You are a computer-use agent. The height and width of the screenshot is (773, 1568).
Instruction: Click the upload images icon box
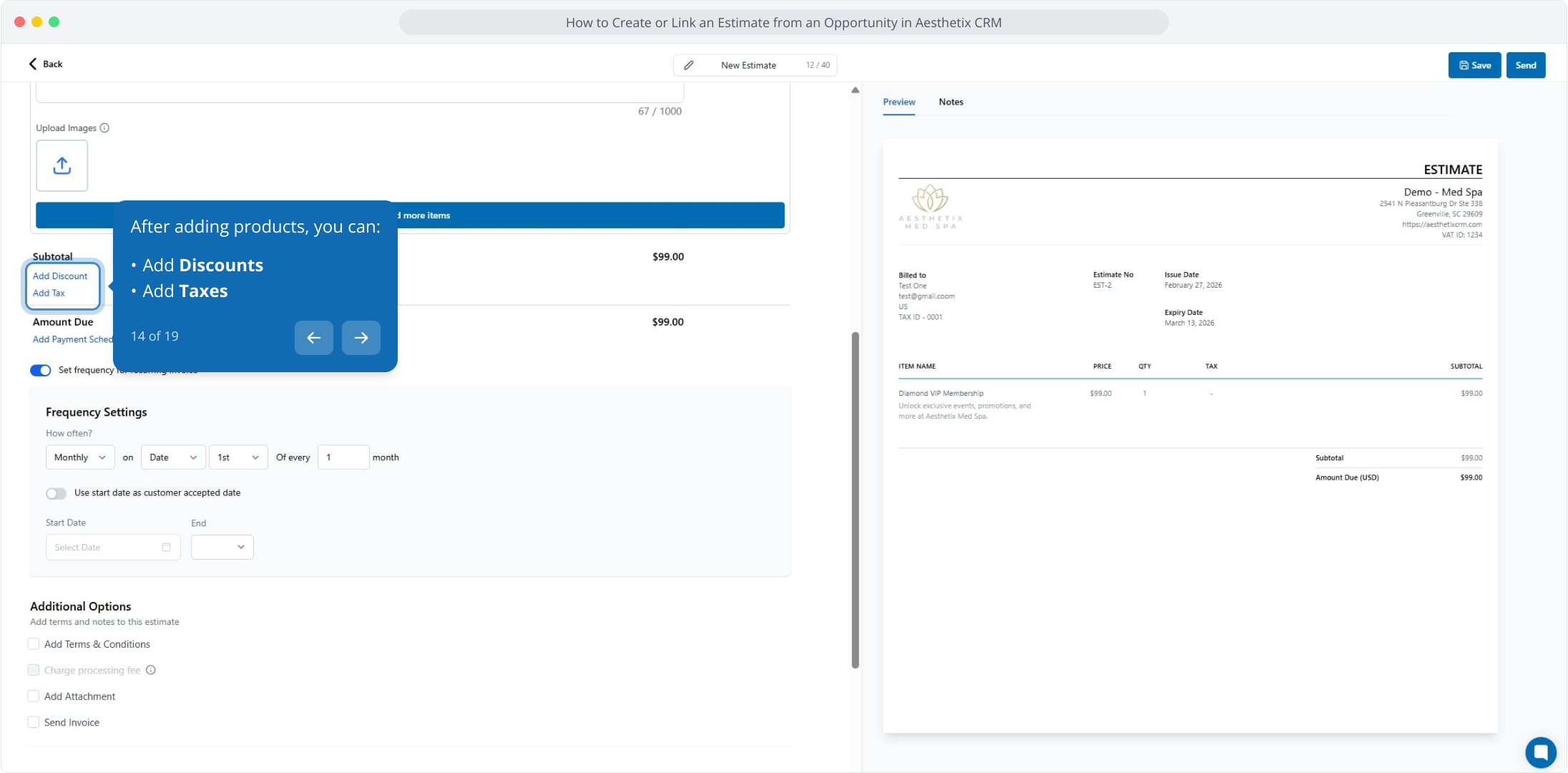click(62, 165)
